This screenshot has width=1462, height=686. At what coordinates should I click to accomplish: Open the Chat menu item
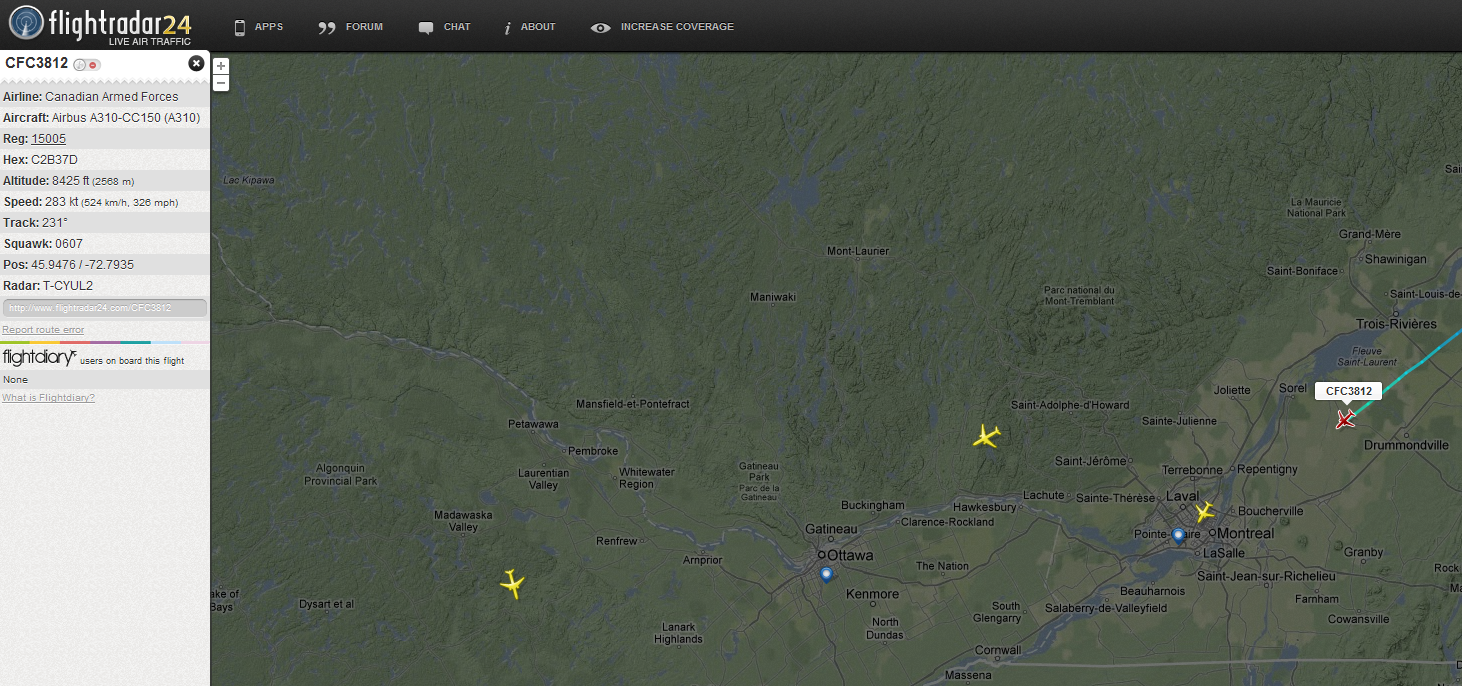444,27
